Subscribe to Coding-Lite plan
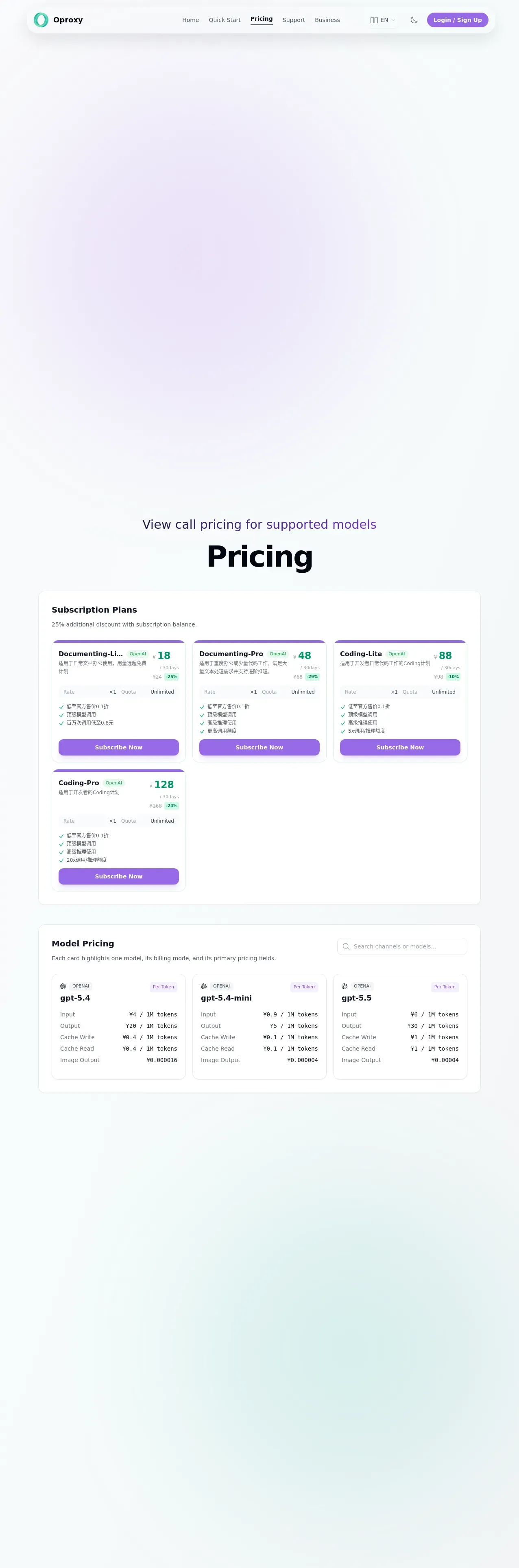This screenshot has height=1568, width=519. [x=400, y=747]
